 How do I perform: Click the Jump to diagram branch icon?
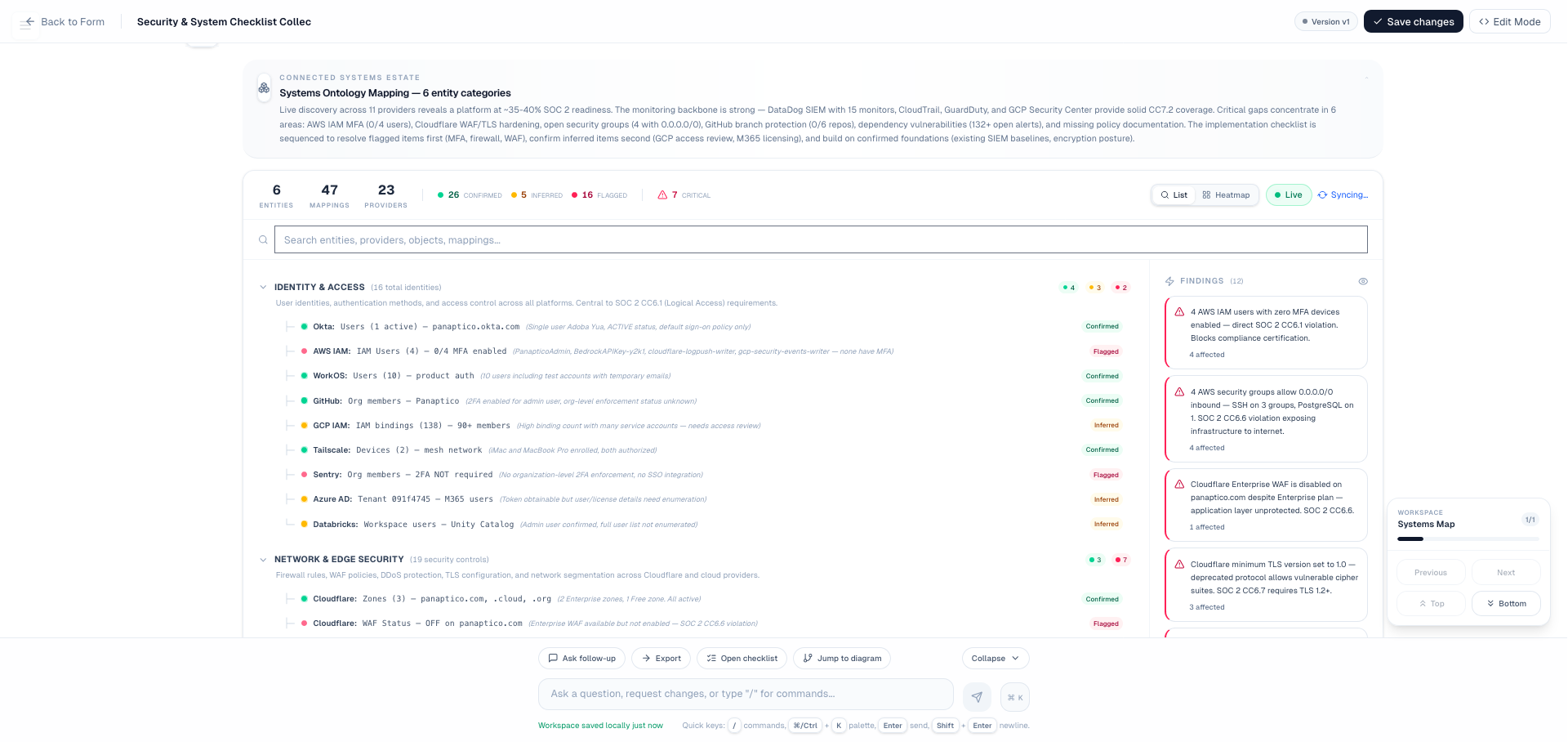(x=807, y=658)
